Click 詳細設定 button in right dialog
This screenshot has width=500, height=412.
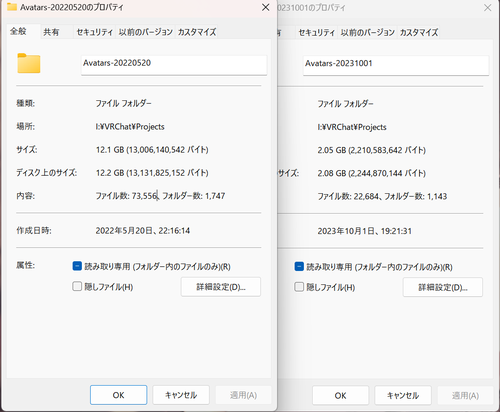443,287
